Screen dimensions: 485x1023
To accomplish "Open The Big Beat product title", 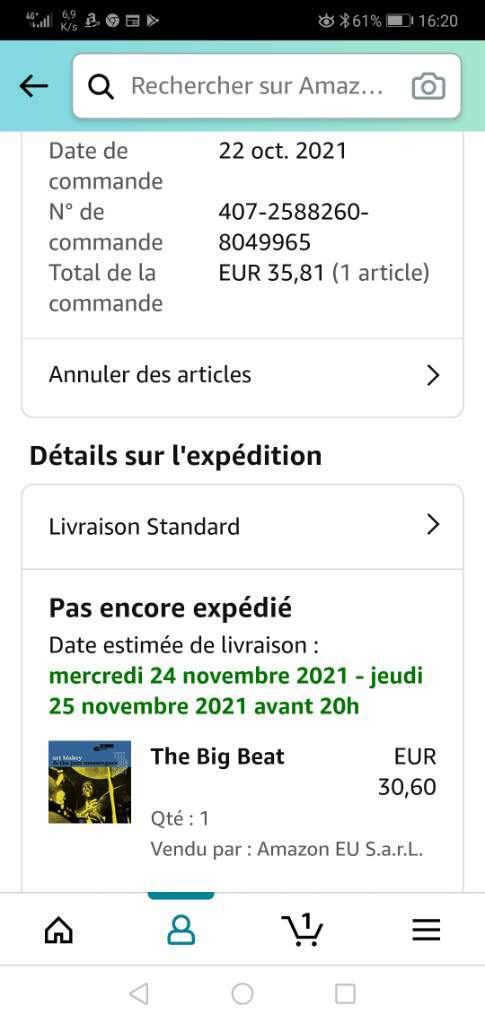I will 217,757.
